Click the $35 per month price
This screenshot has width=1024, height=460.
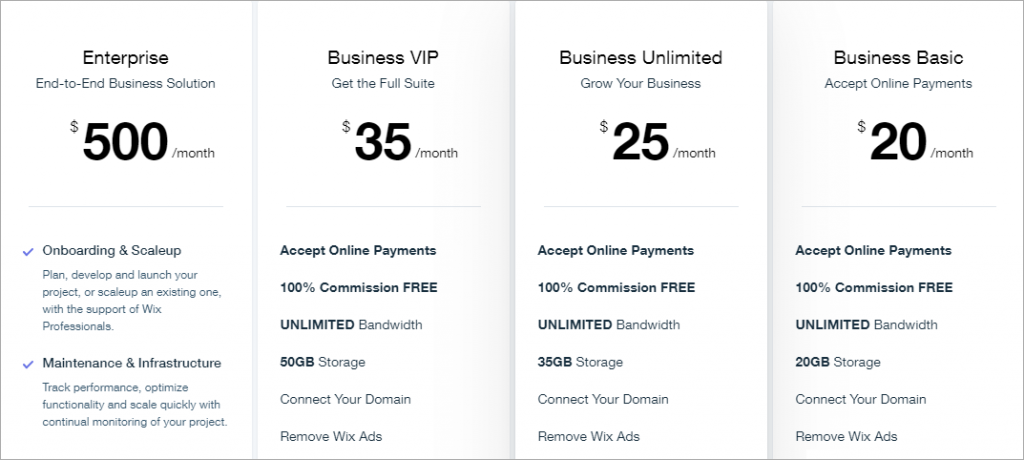click(383, 142)
